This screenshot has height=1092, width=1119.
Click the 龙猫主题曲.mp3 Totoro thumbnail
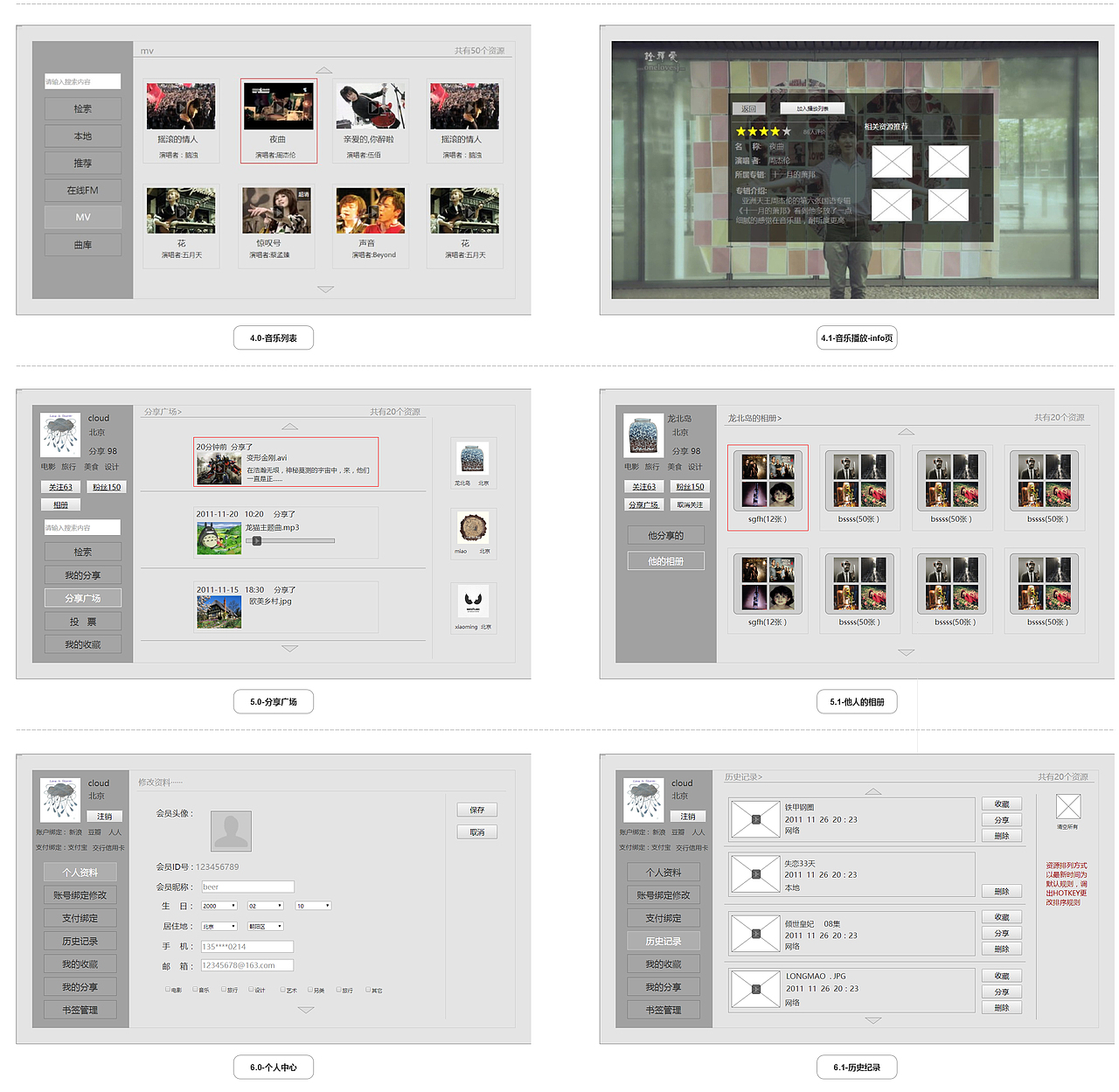[219, 539]
